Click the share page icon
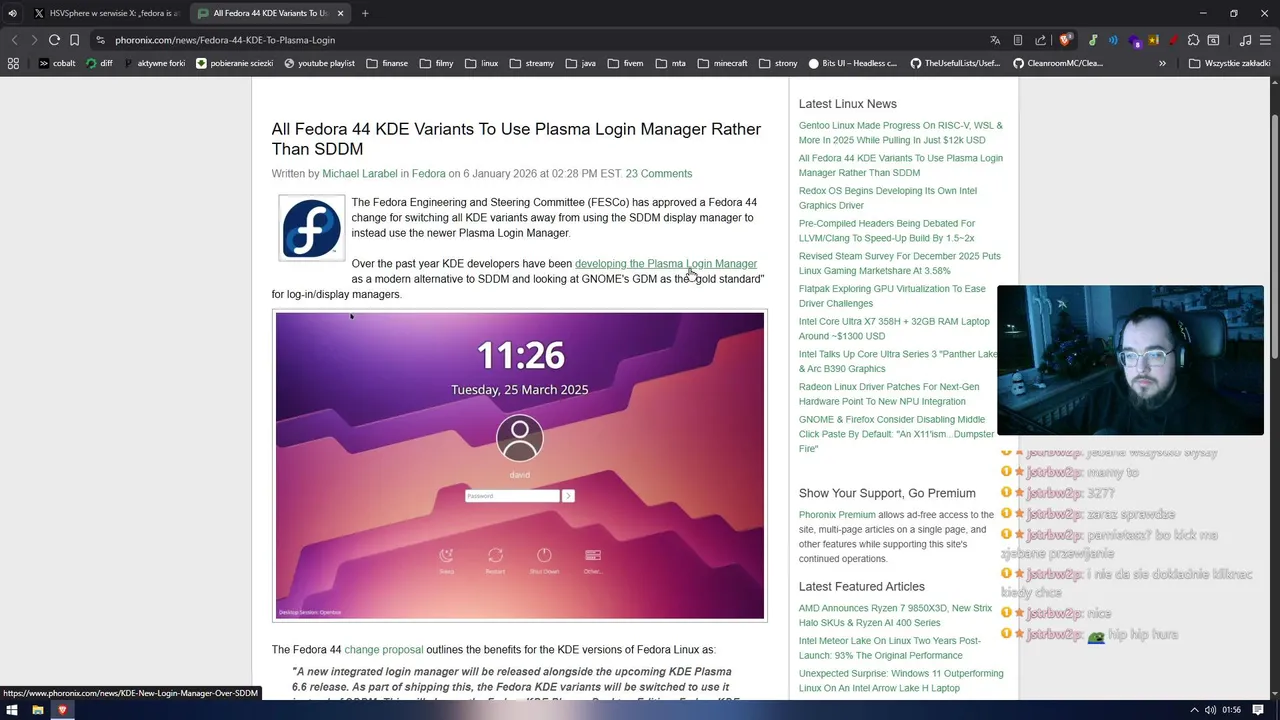The image size is (1280, 720). pyautogui.click(x=1041, y=40)
